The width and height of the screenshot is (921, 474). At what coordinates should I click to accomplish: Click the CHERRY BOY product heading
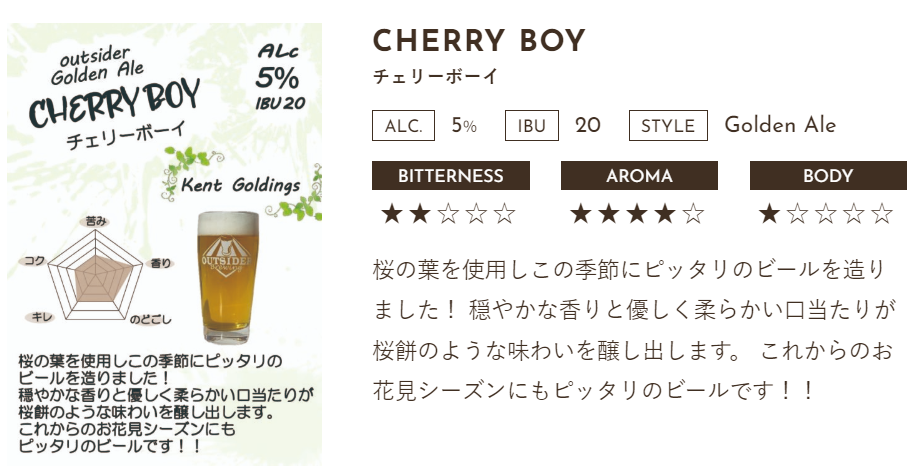pyautogui.click(x=479, y=42)
